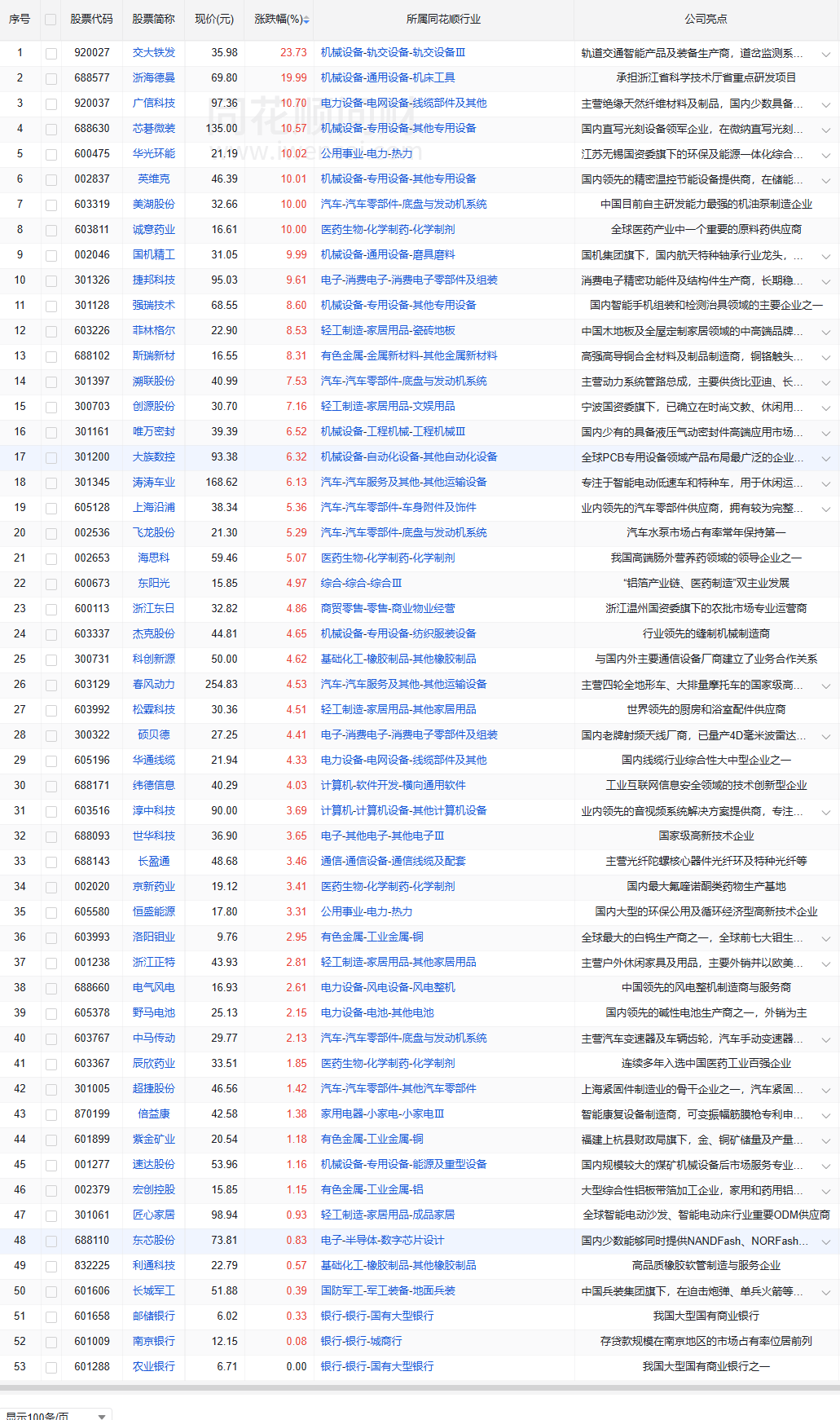Image resolution: width=840 pixels, height=1420 pixels.
Task: Expand company highlight for 国机精工
Action: tap(825, 257)
